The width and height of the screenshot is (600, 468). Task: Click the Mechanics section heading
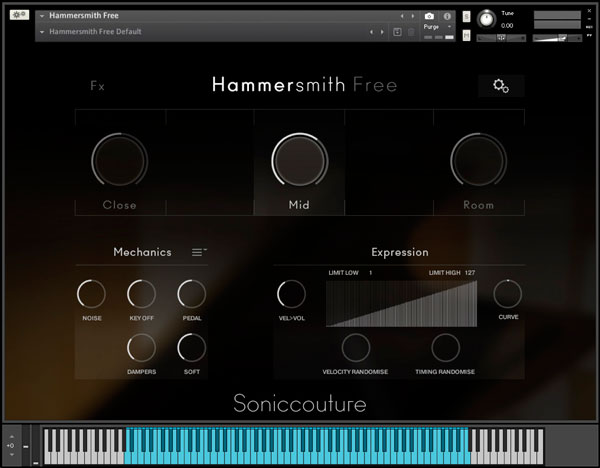[142, 252]
